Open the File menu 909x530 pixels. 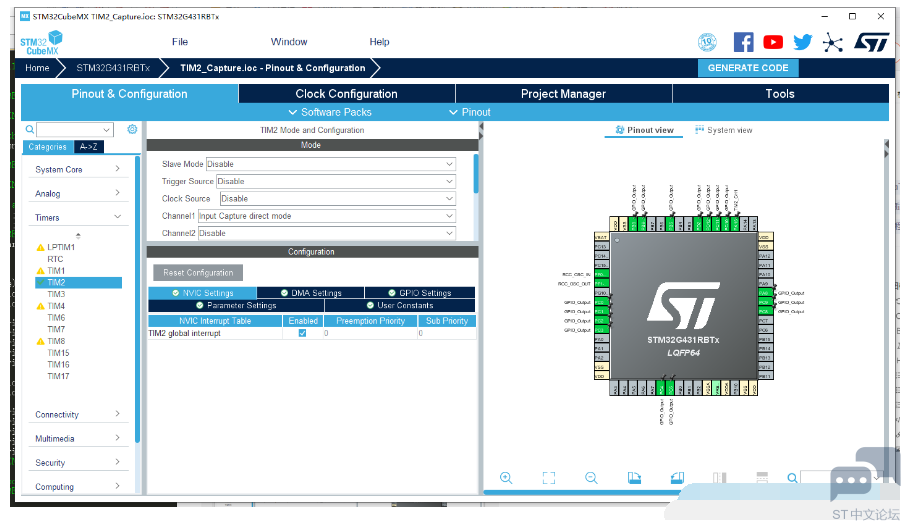coord(180,42)
